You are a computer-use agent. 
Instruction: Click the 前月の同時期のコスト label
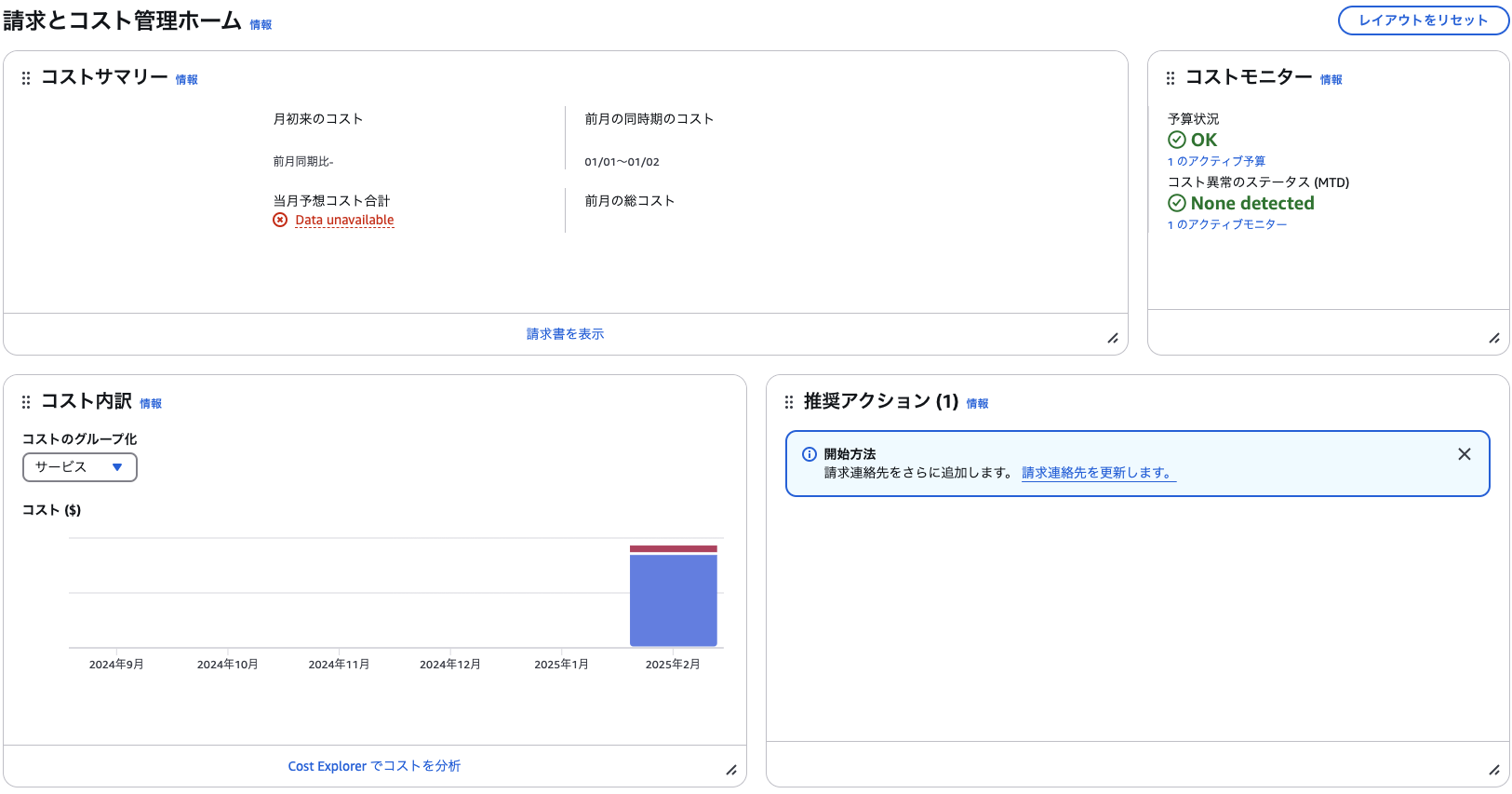649,119
